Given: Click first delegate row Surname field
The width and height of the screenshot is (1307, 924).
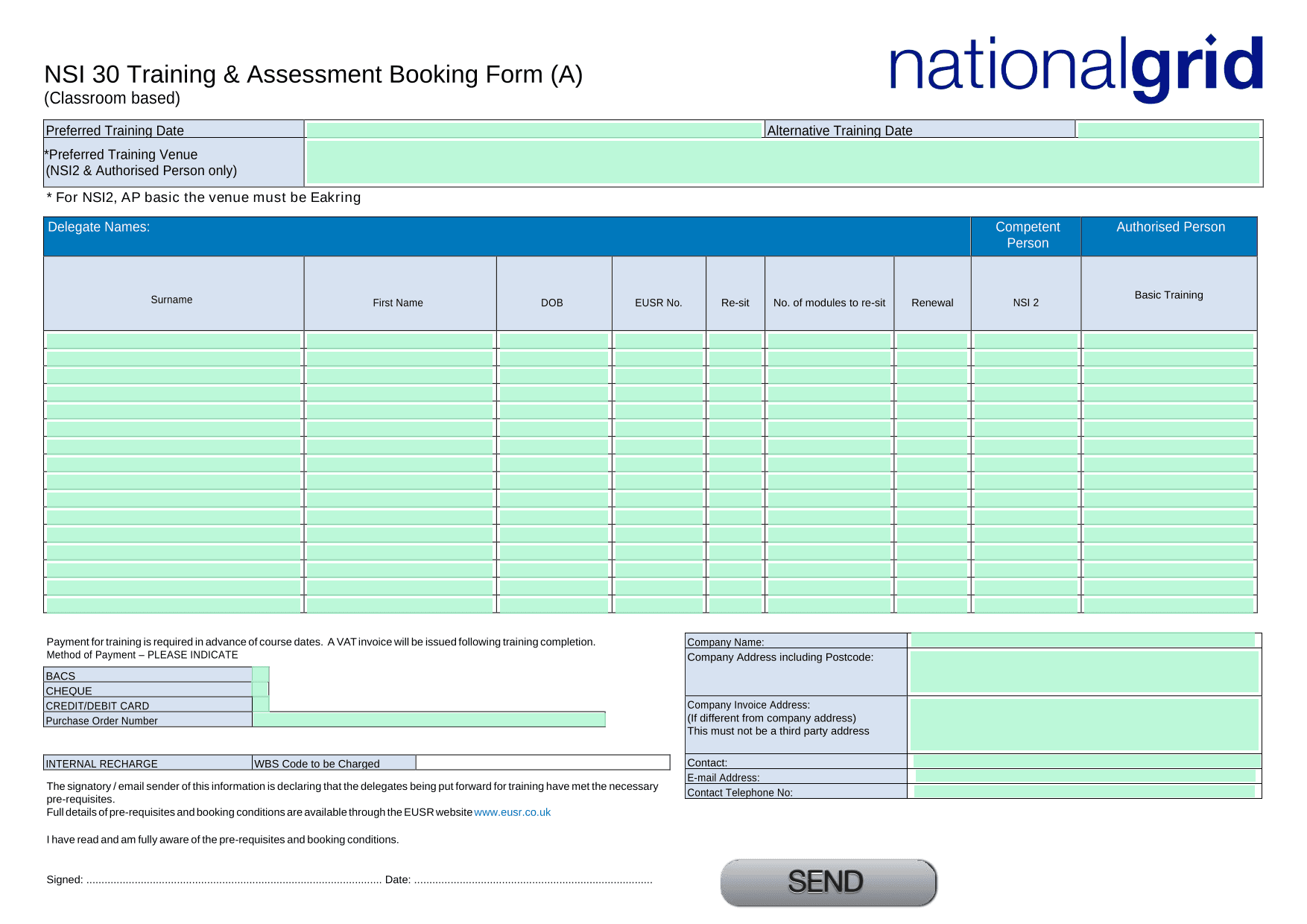Looking at the screenshot, I should tap(174, 341).
